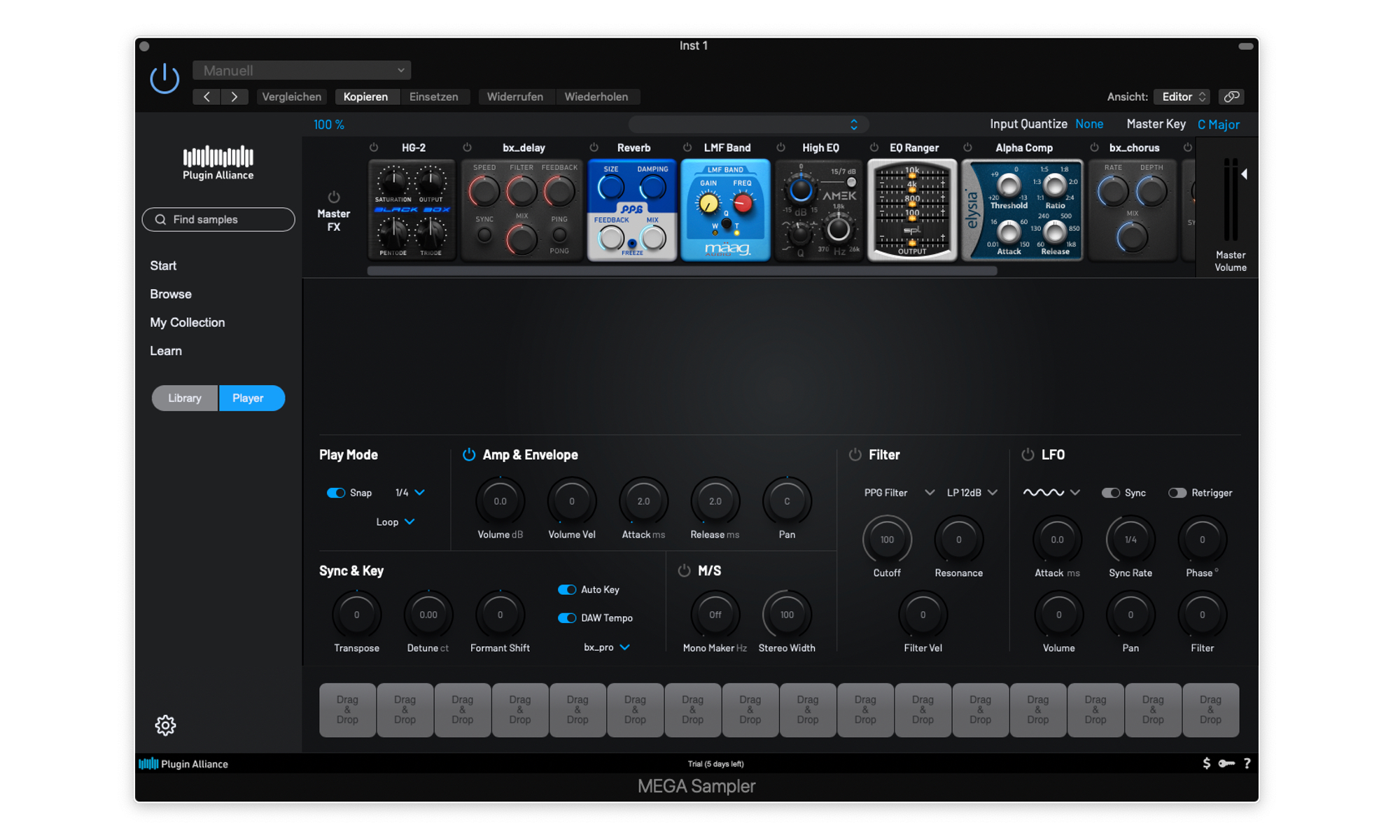Open snap 1/4 value dropdown
The image size is (1400, 840).
pyautogui.click(x=410, y=493)
